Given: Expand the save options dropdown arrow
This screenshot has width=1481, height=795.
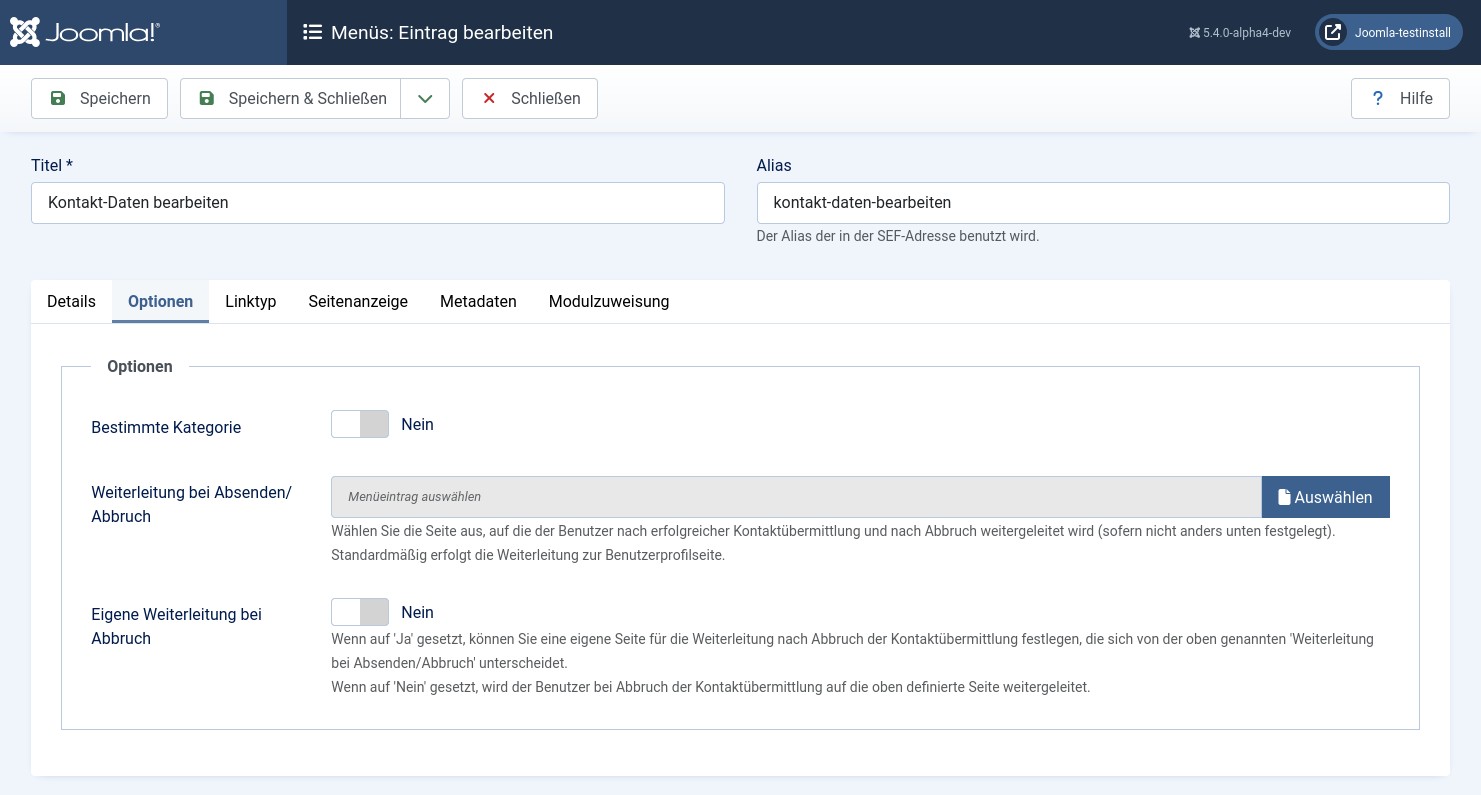Looking at the screenshot, I should (x=425, y=98).
